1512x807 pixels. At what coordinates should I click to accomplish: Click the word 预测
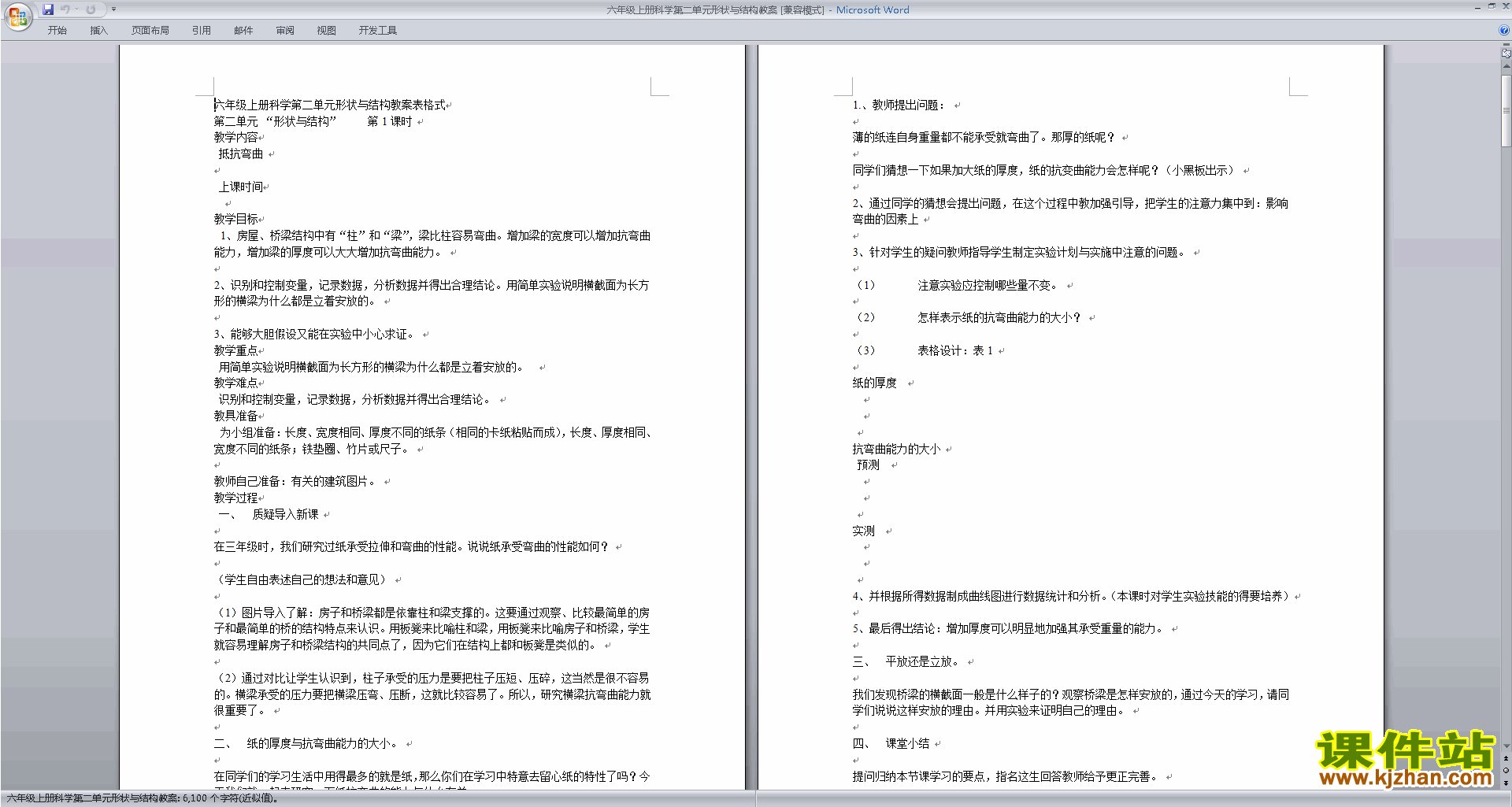868,465
